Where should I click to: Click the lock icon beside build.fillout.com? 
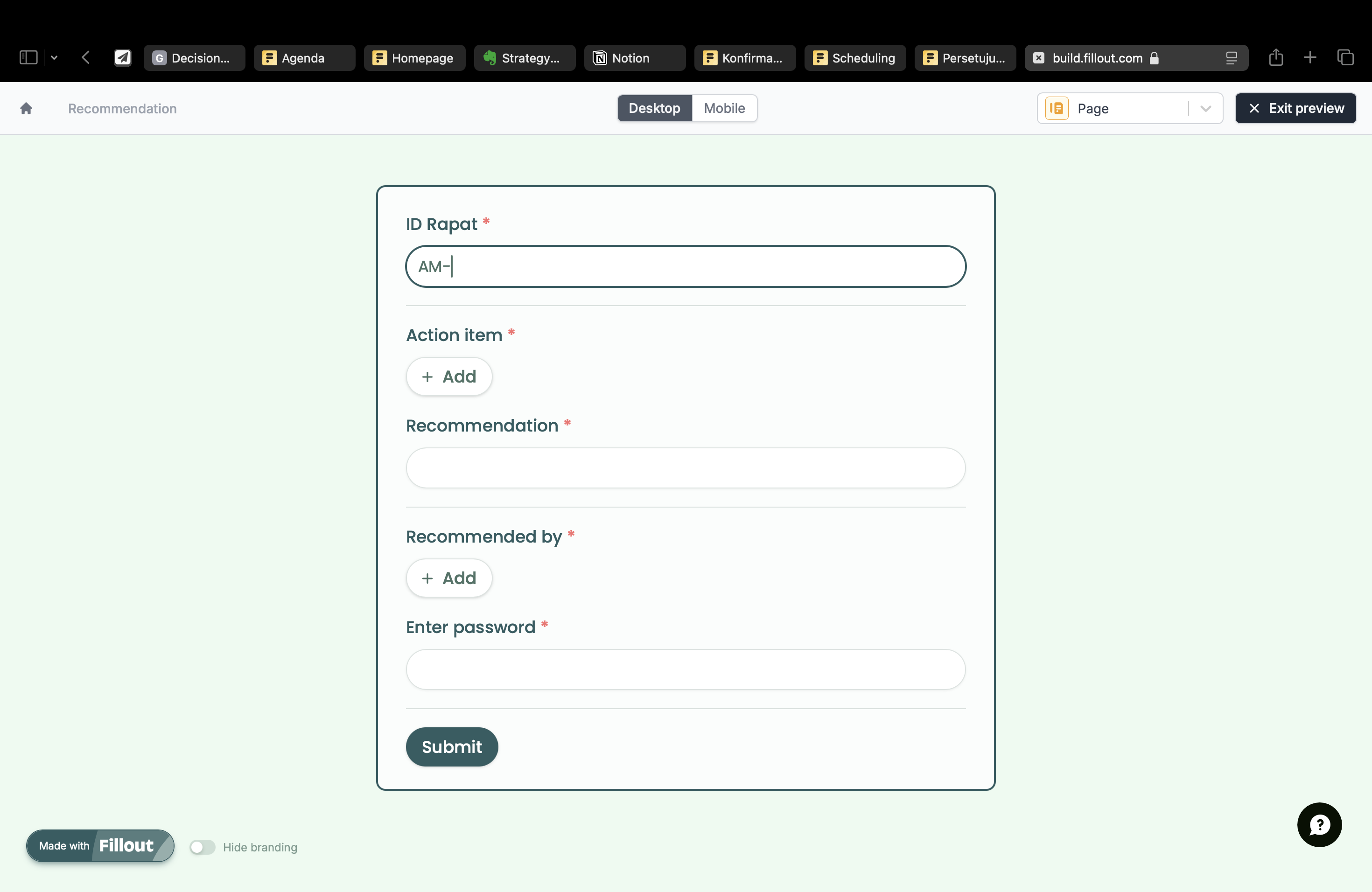point(1154,58)
